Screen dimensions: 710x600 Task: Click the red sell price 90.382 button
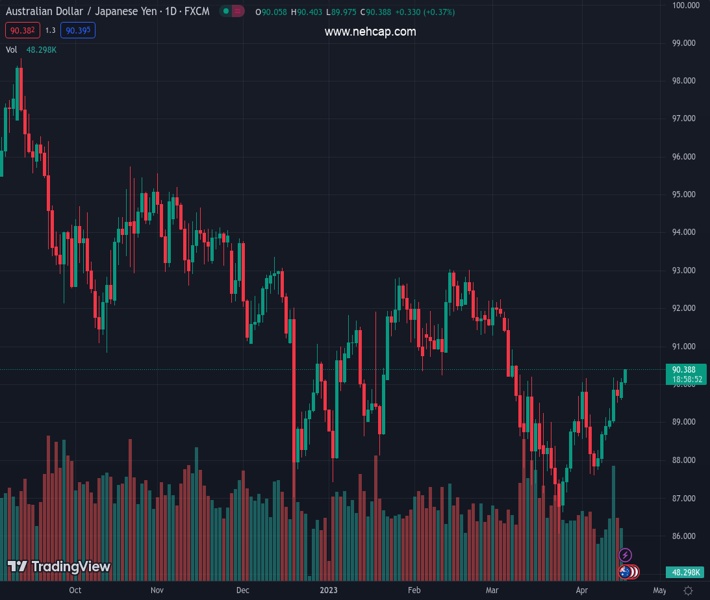[21, 30]
